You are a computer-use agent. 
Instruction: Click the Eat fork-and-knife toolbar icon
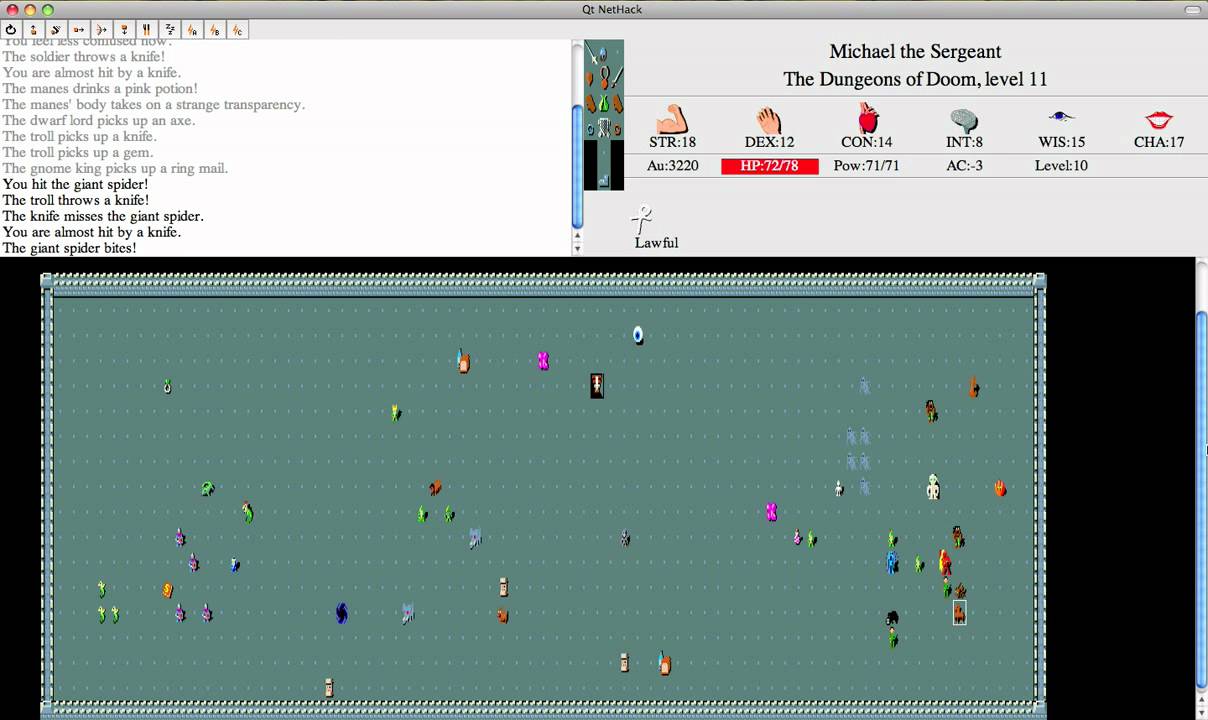(147, 30)
